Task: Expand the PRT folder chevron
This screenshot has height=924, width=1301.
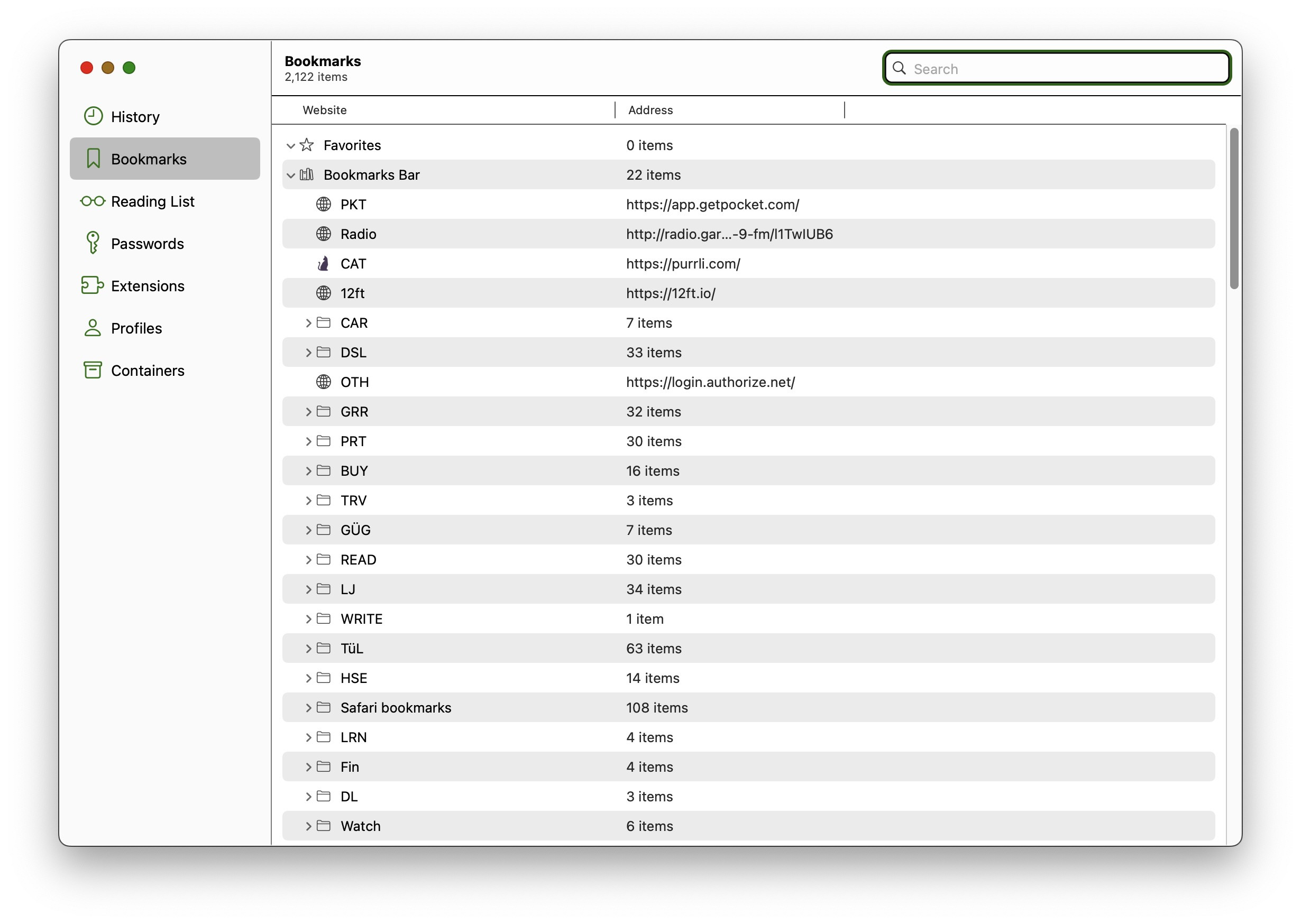Action: coord(308,441)
